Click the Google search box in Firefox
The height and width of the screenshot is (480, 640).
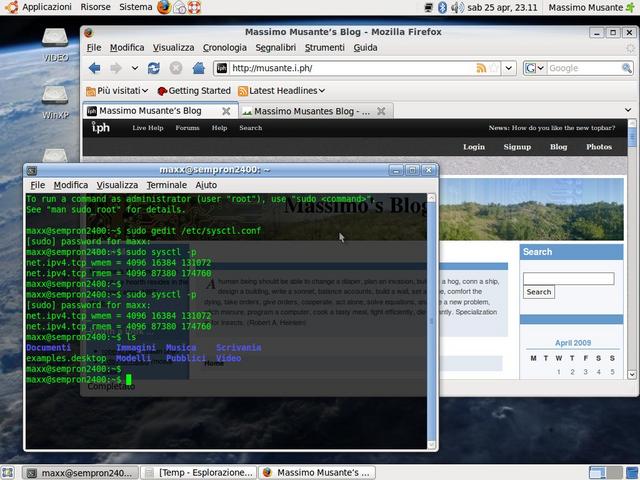[584, 68]
